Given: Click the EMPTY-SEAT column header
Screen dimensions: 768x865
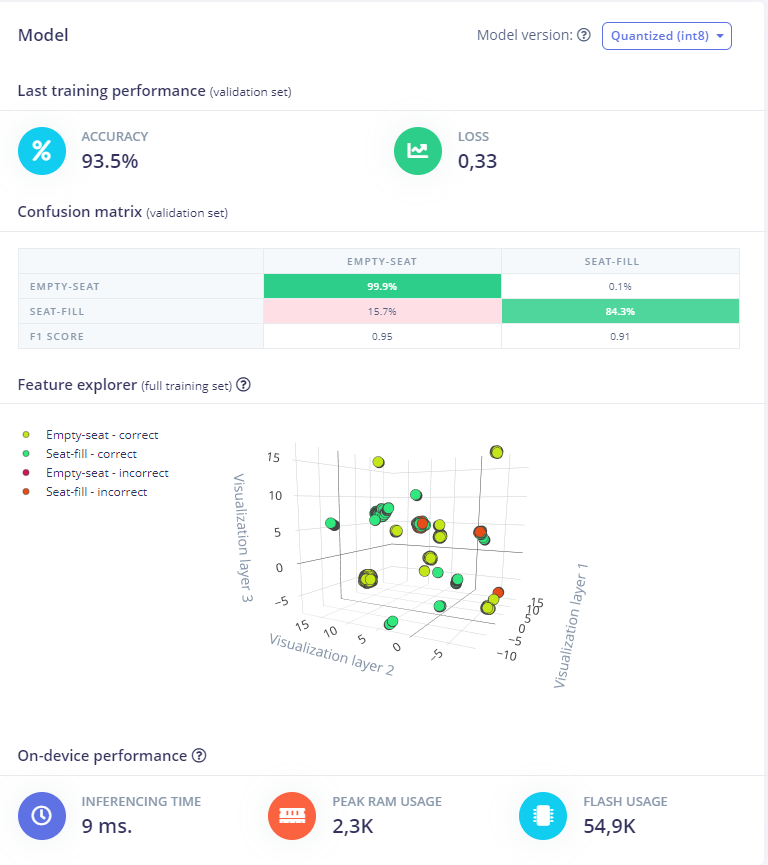Looking at the screenshot, I should [381, 261].
